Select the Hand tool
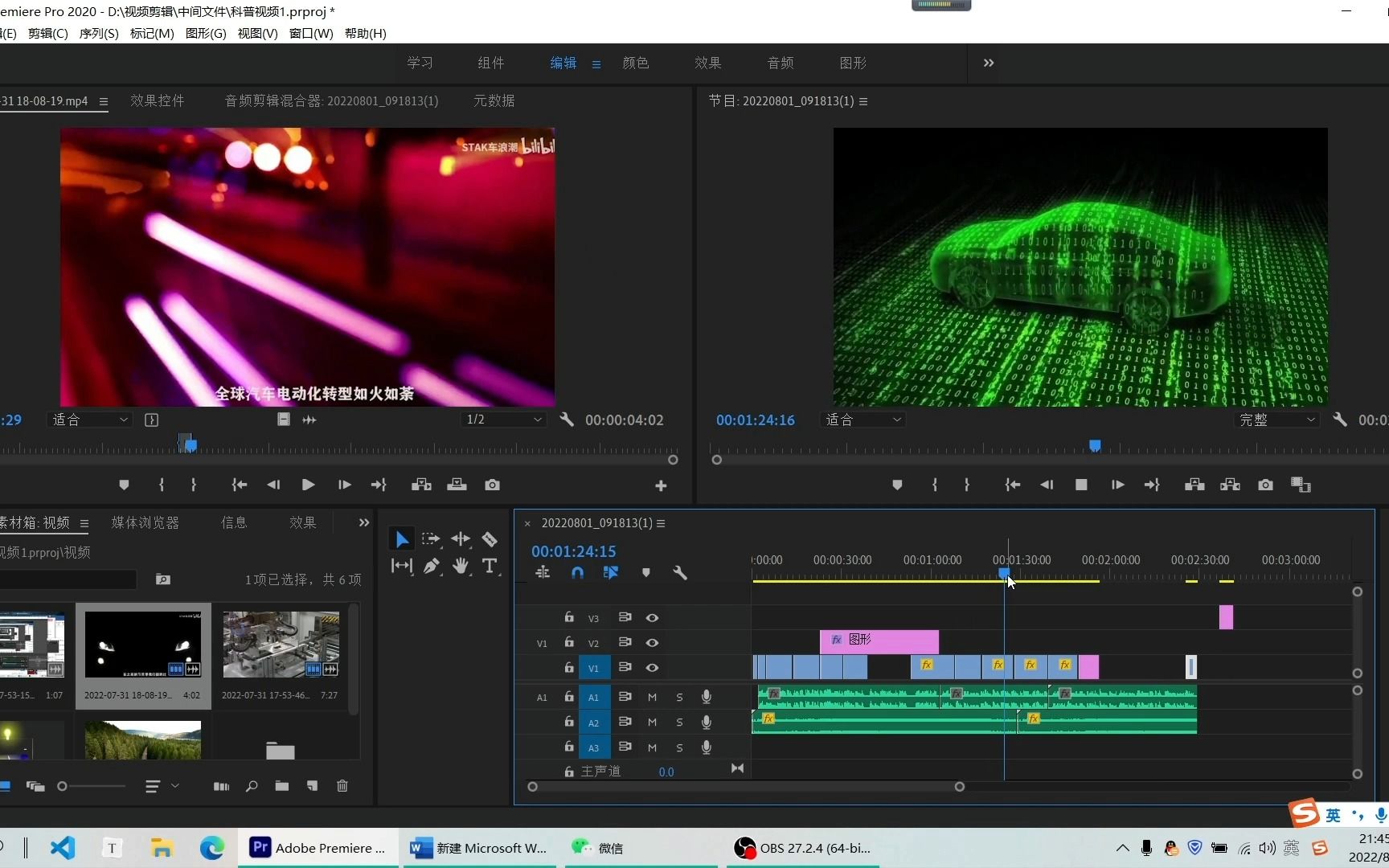 tap(461, 566)
